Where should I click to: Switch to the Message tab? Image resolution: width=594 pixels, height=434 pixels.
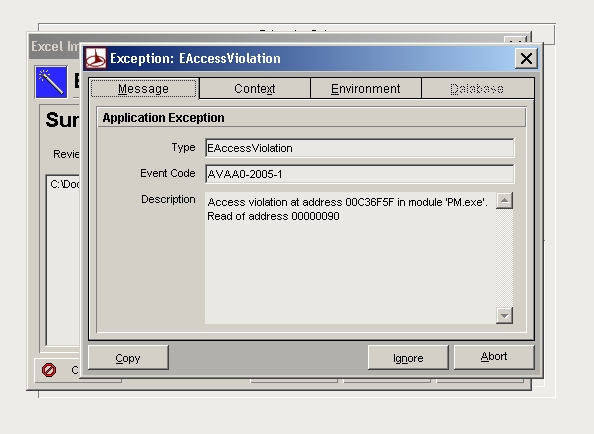click(x=144, y=89)
